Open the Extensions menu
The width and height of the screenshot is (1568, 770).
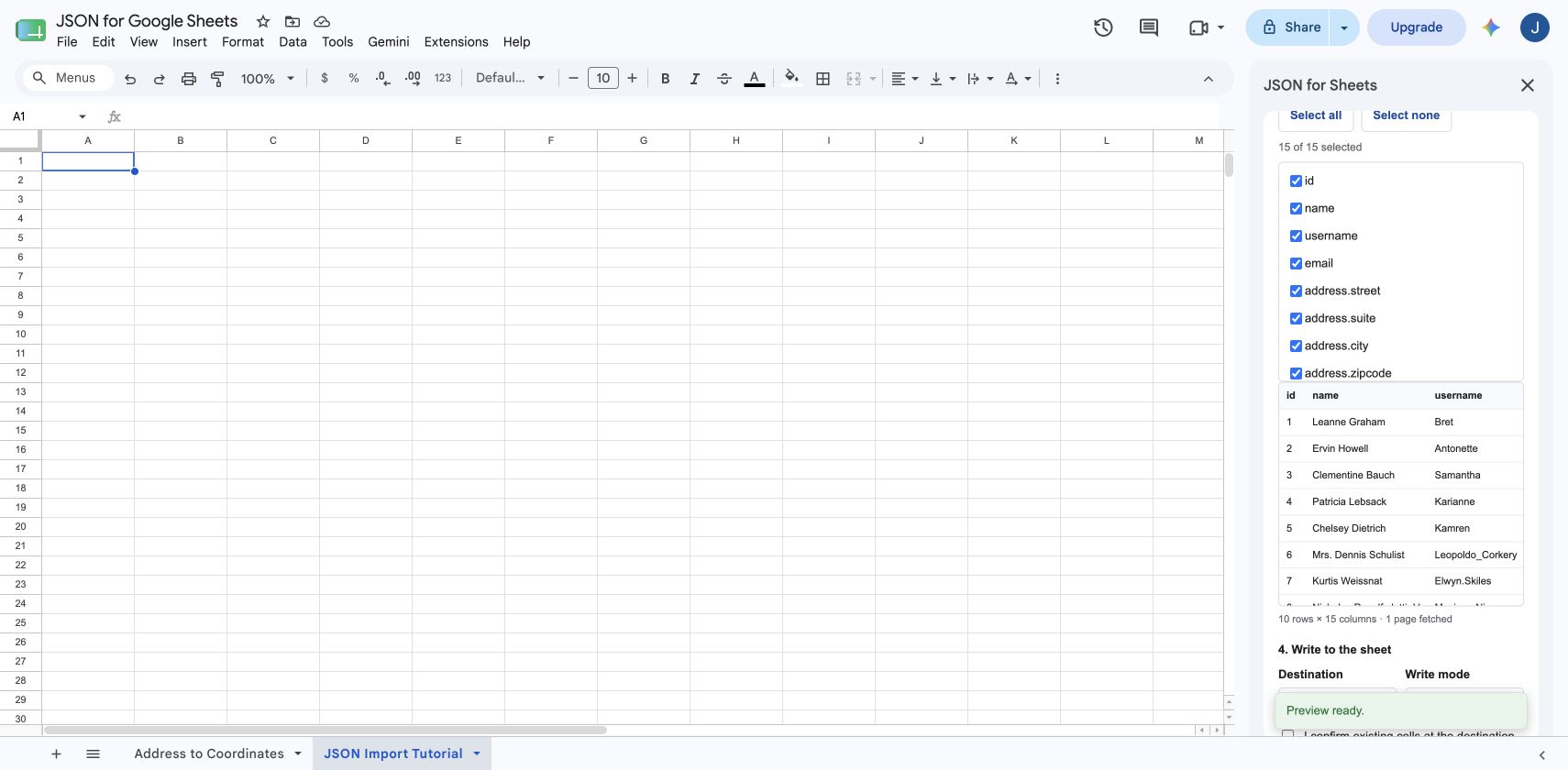coord(456,42)
